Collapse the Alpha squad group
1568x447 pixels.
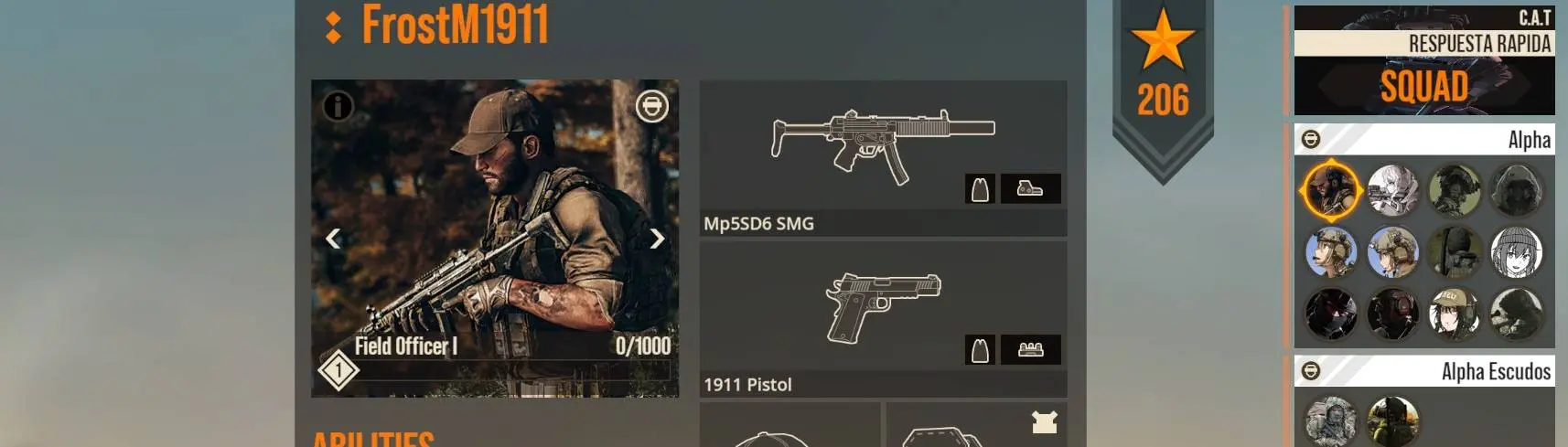point(1311,139)
